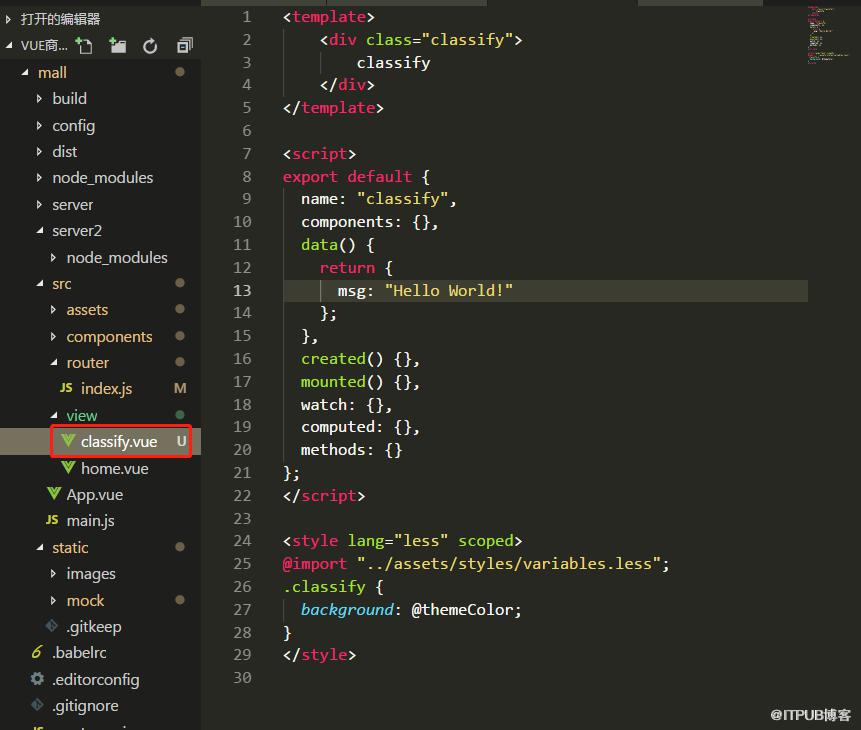Click the code minimap preview
Screen dimensions: 861x730
coord(828,36)
